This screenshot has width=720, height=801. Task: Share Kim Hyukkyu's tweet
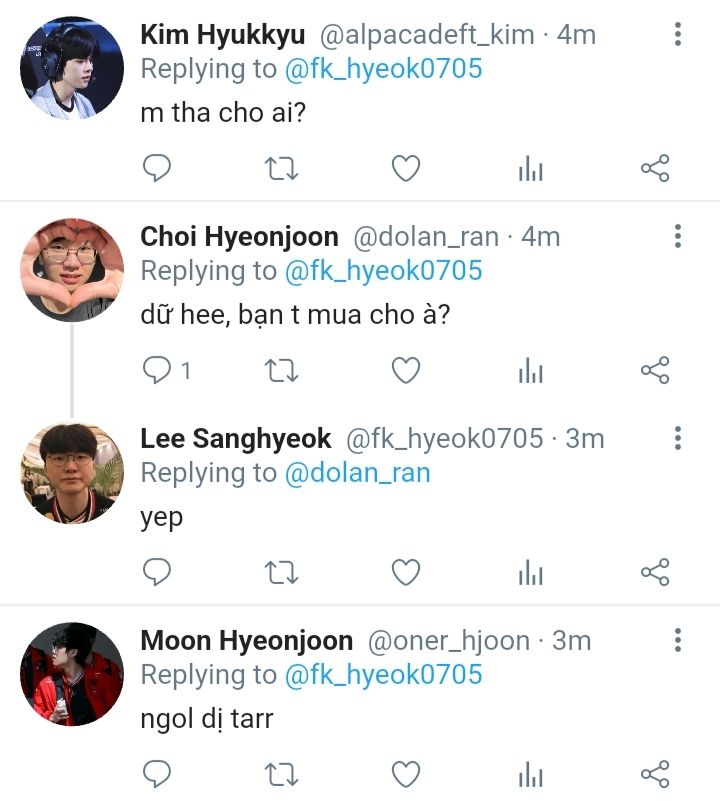click(x=654, y=169)
